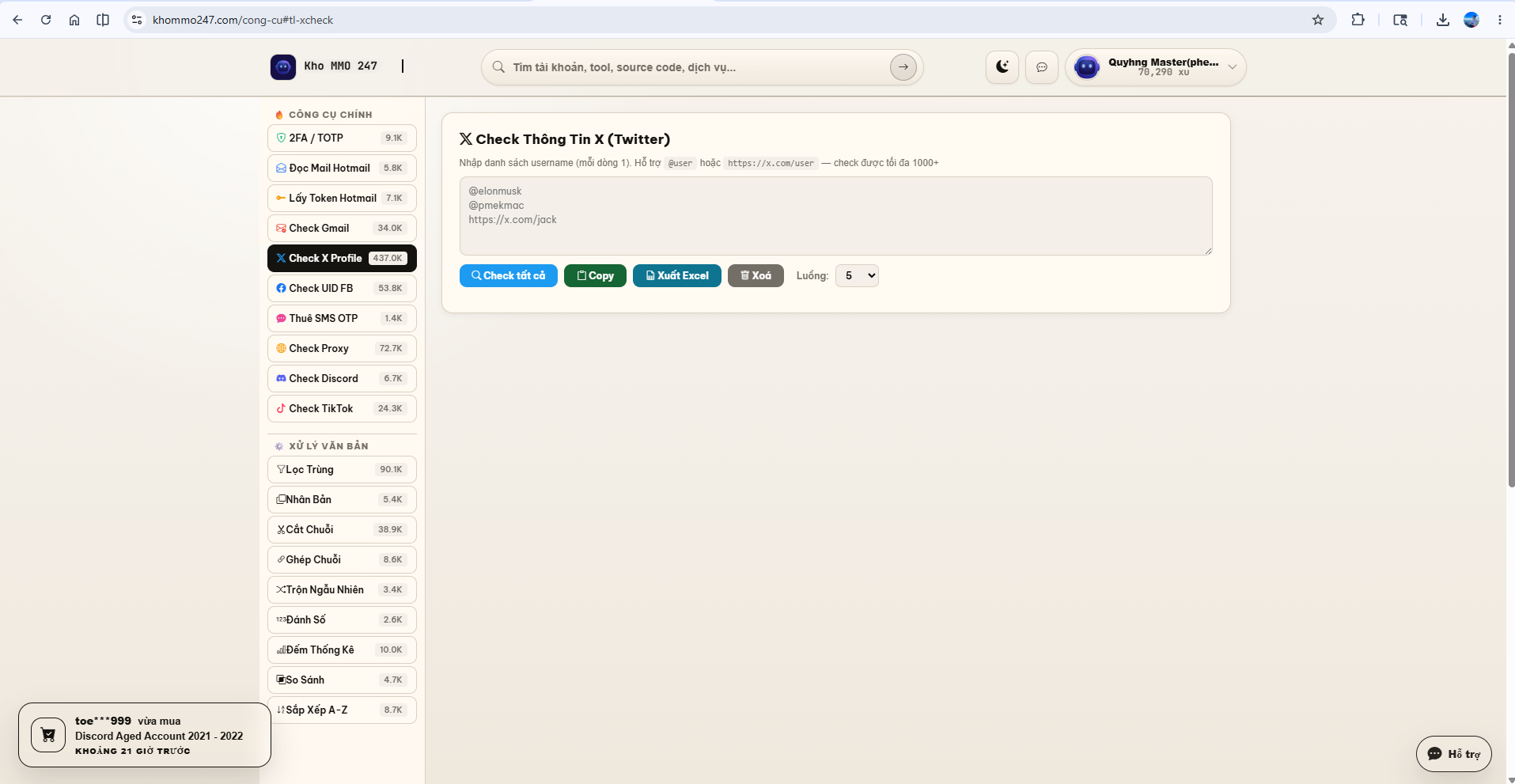Click the shopping cart icon in purchase notification

(x=48, y=735)
